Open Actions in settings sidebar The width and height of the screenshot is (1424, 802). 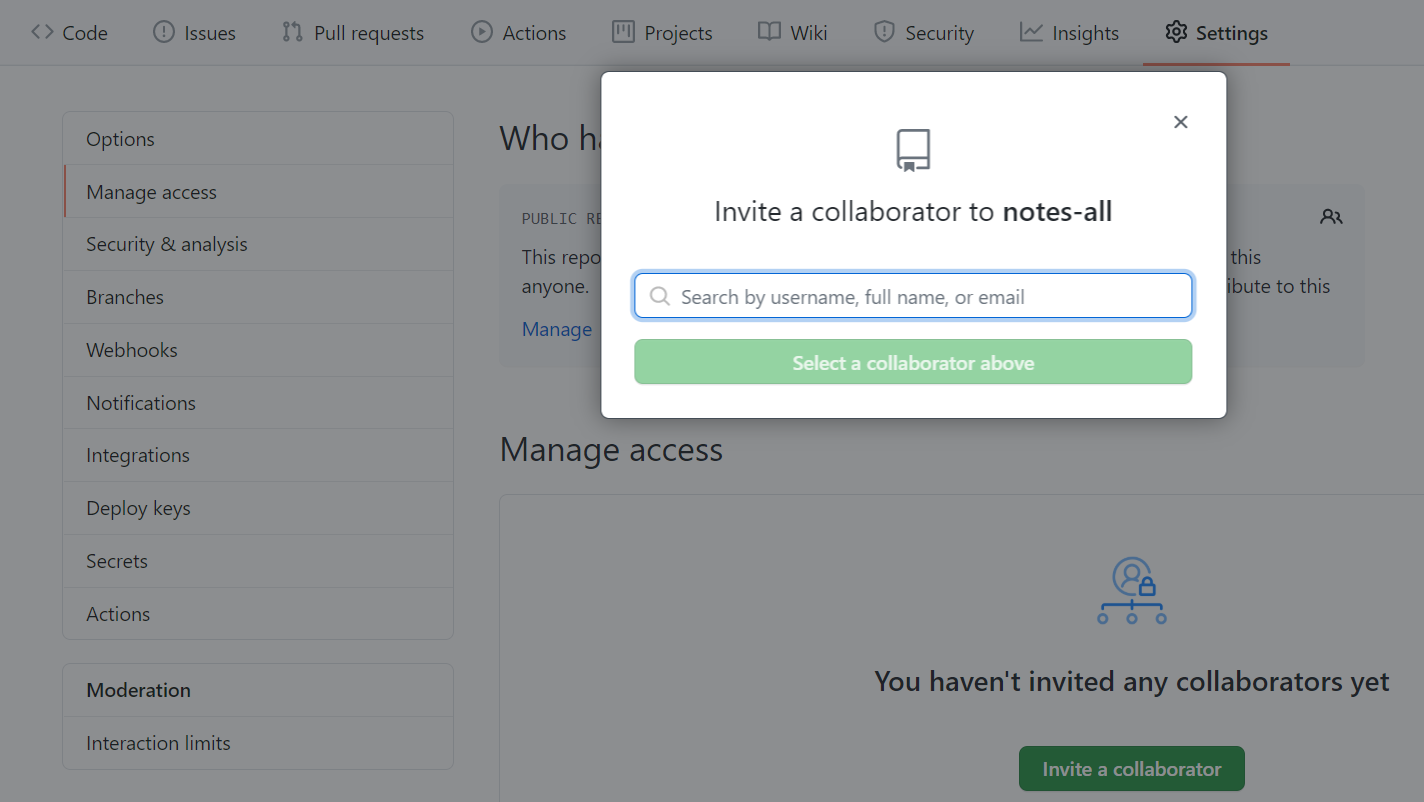pos(258,614)
